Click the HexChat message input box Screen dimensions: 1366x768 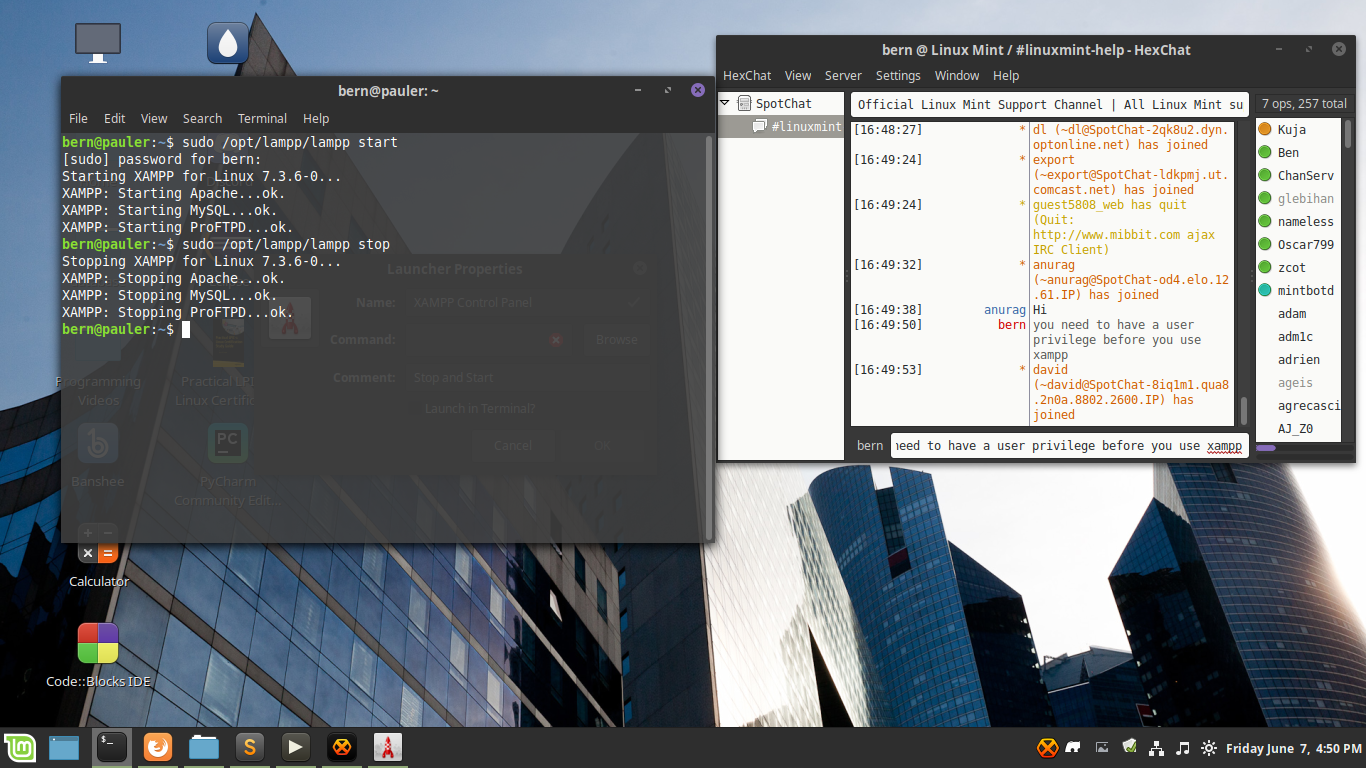coord(1070,445)
